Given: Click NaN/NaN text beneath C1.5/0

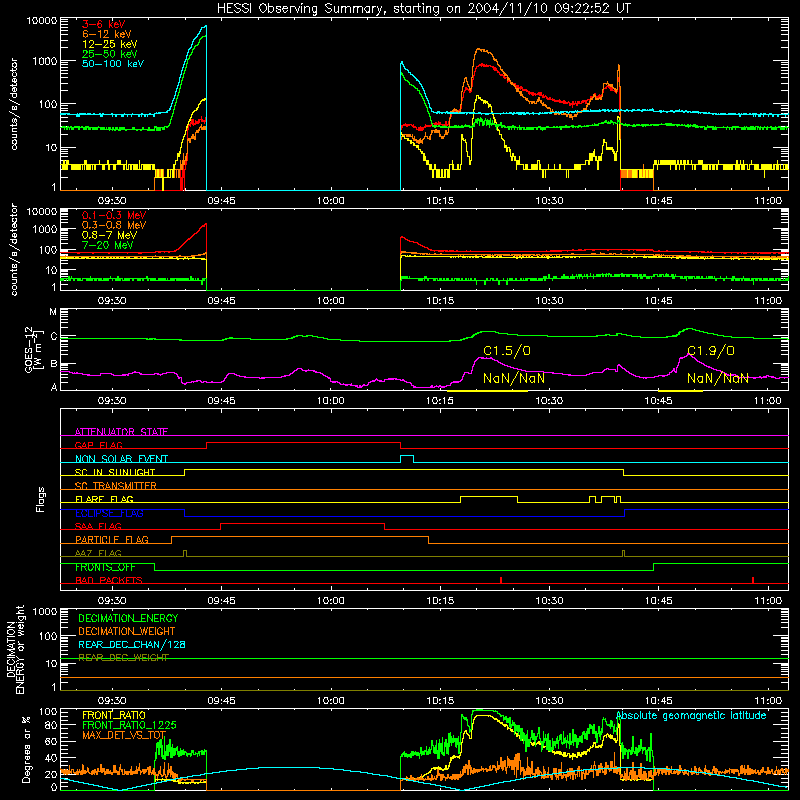Looking at the screenshot, I should (x=514, y=379).
